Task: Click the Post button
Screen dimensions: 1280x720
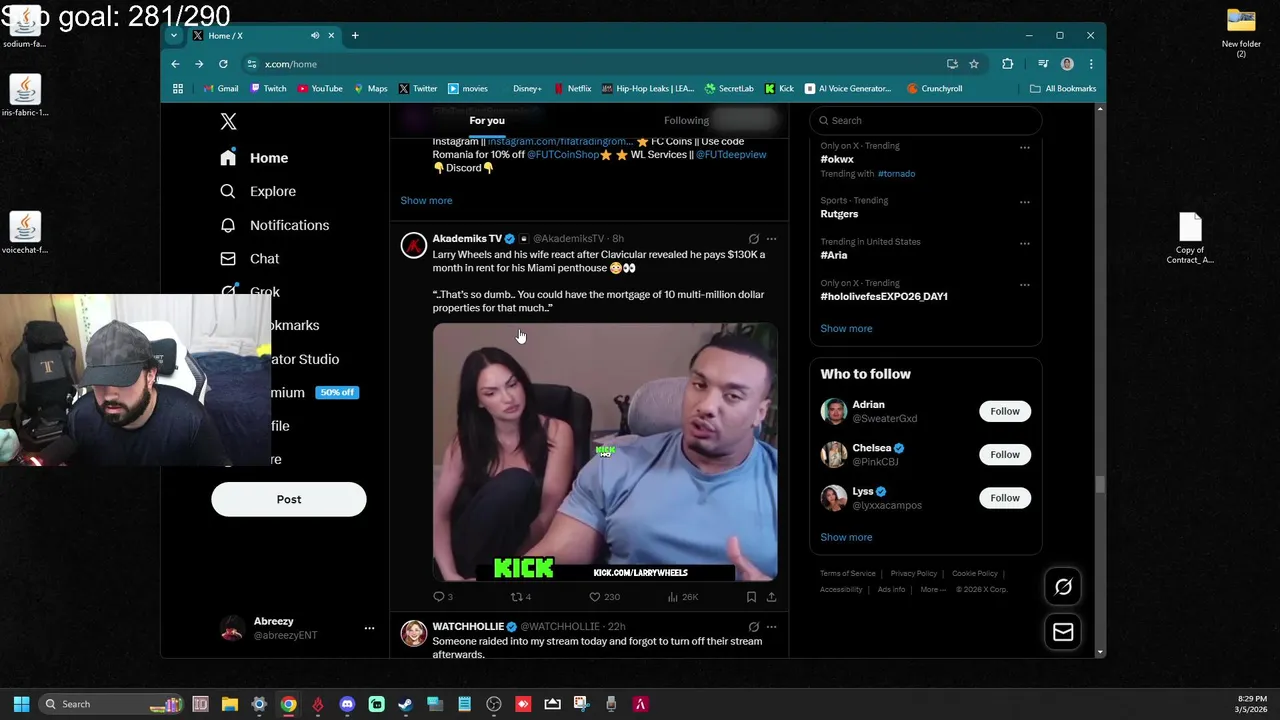Action: 289,499
